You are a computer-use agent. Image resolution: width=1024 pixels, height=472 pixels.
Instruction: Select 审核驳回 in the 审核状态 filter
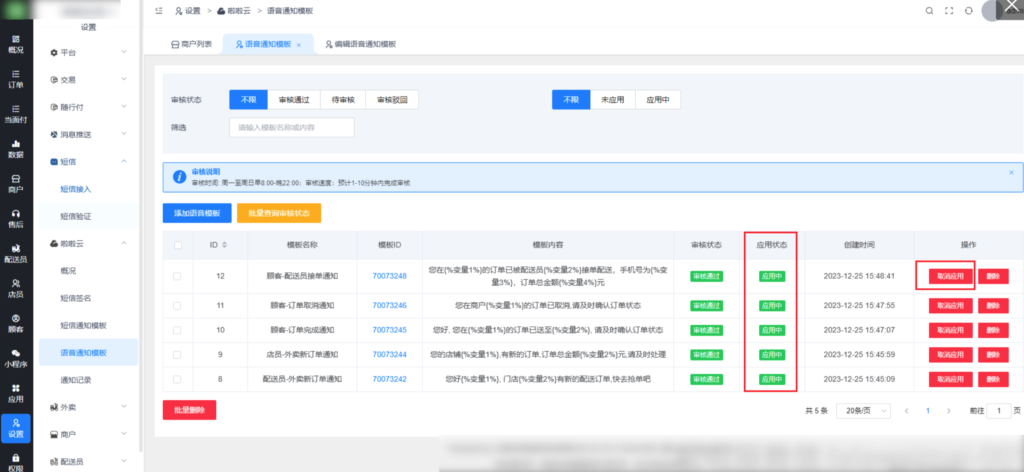pos(392,100)
